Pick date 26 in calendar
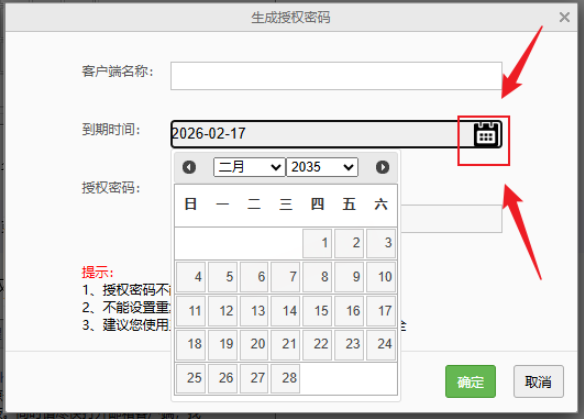Screen dimensions: 584x419 (x=223, y=378)
